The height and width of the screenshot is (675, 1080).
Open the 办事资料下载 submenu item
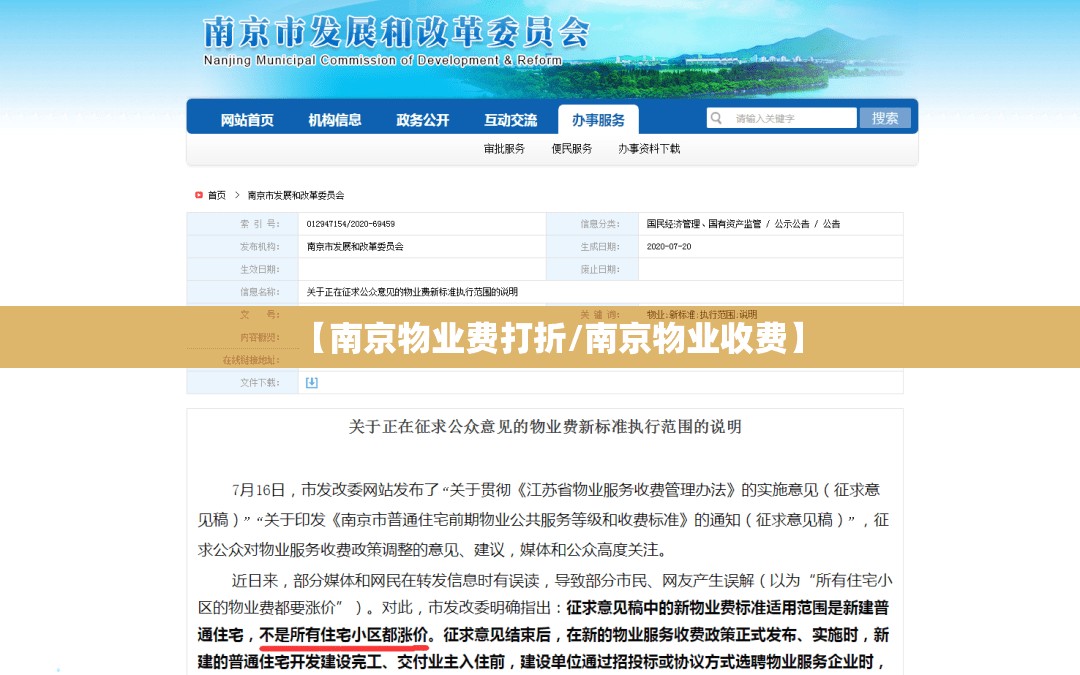click(x=648, y=149)
